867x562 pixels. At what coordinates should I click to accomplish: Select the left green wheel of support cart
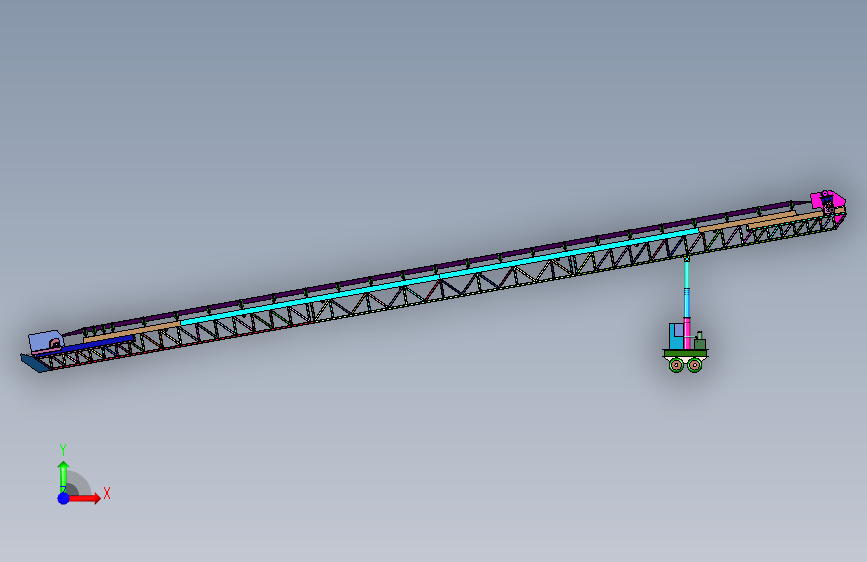pyautogui.click(x=676, y=365)
